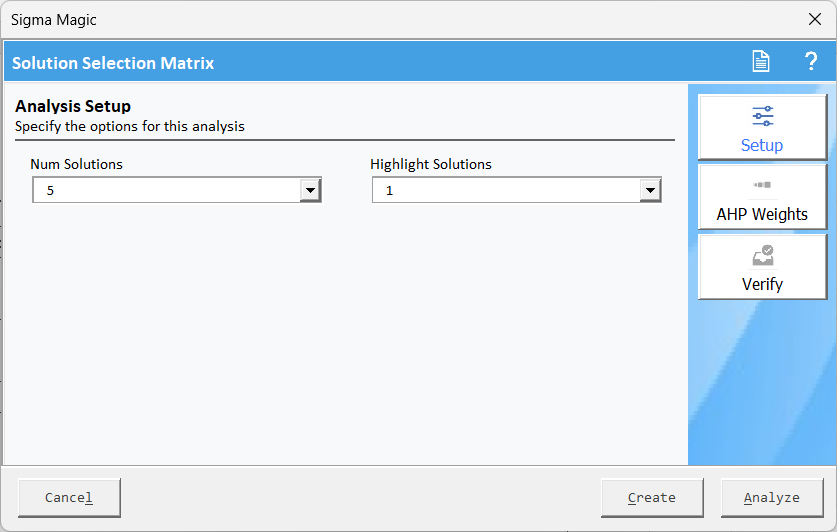Click the Analyze button
837x532 pixels.
coord(772,498)
